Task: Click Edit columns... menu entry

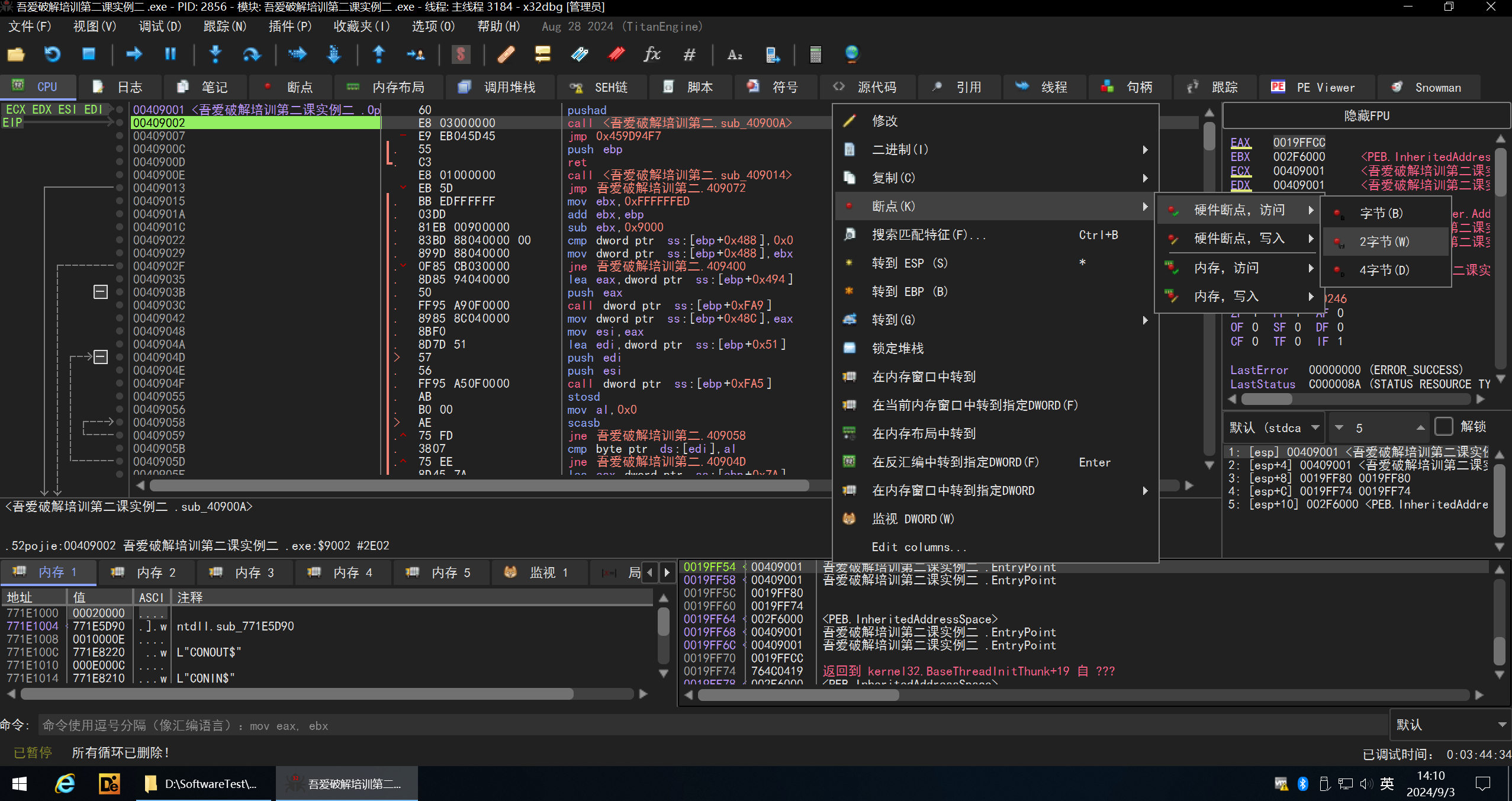Action: (995, 547)
